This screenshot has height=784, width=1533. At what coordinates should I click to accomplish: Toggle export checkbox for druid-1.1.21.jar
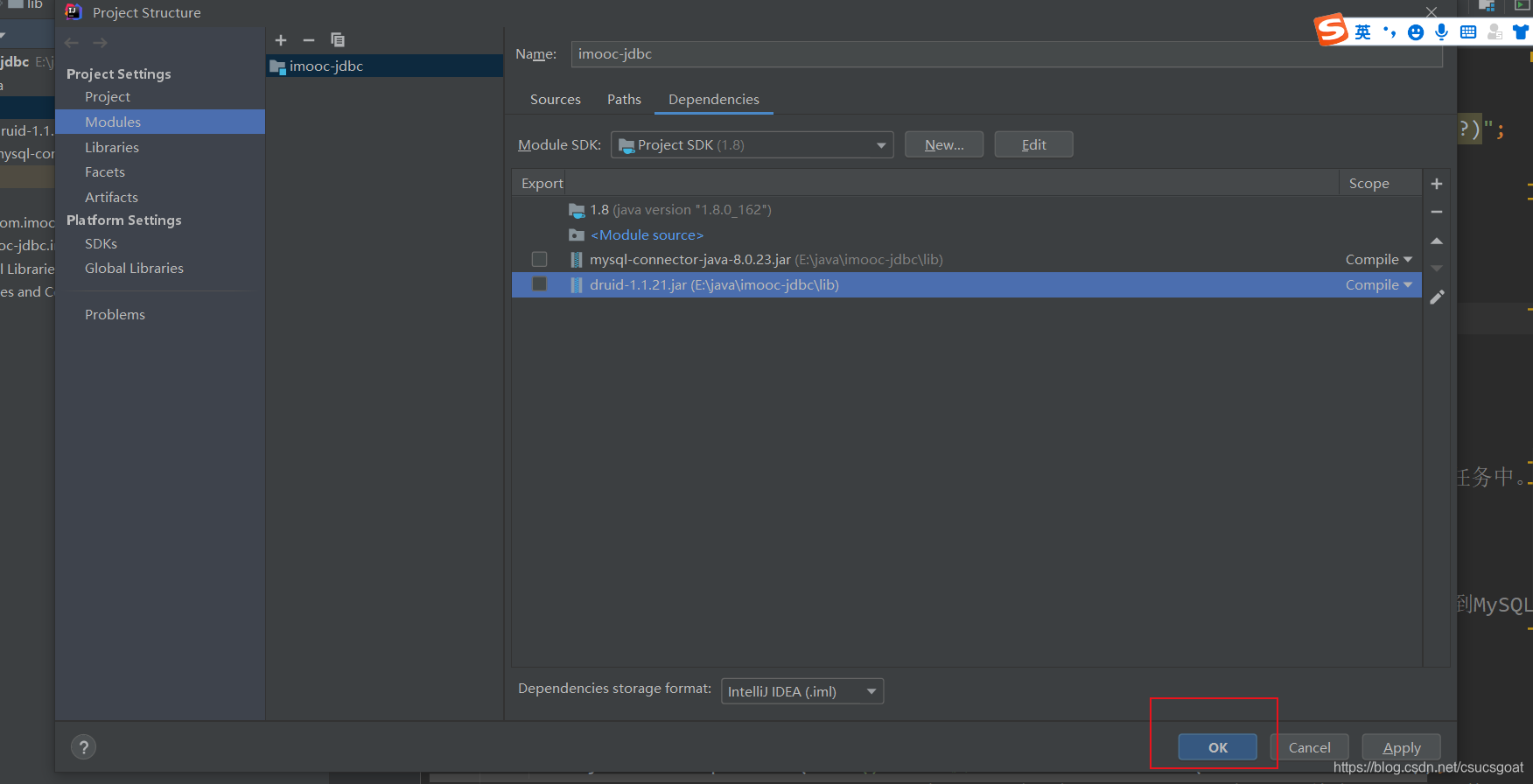tap(540, 284)
